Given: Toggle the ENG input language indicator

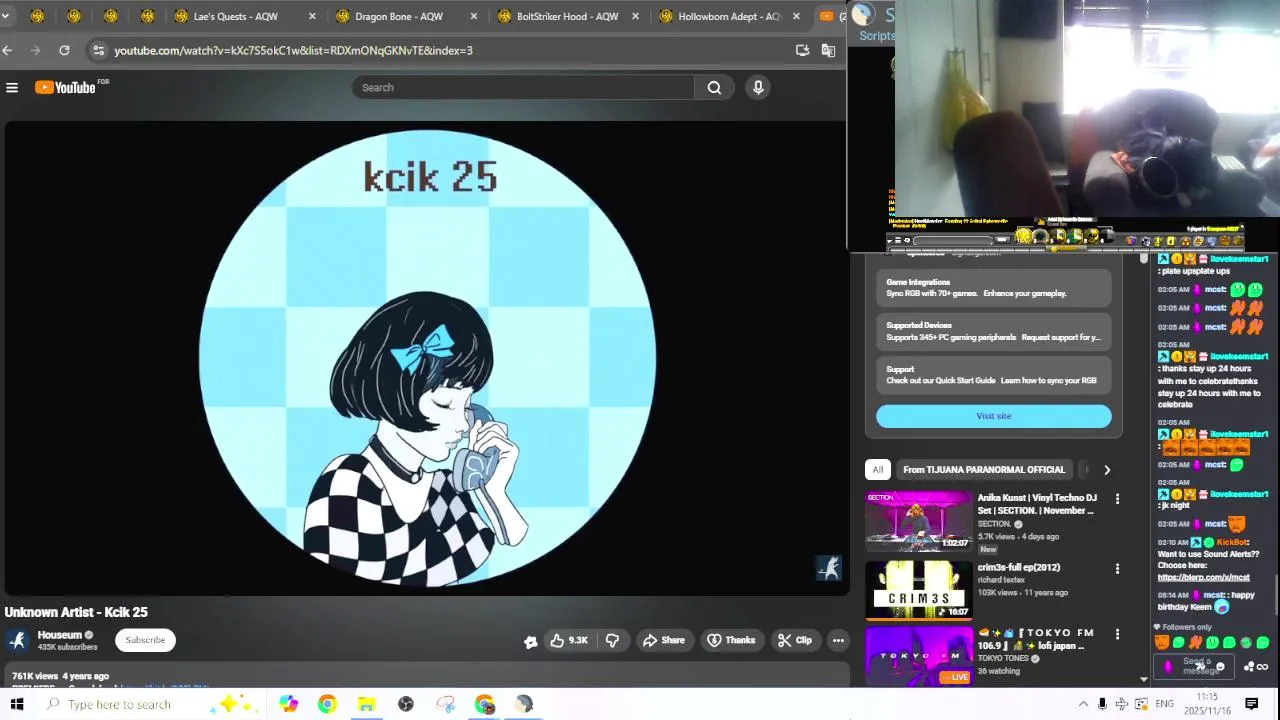Looking at the screenshot, I should tap(1164, 704).
